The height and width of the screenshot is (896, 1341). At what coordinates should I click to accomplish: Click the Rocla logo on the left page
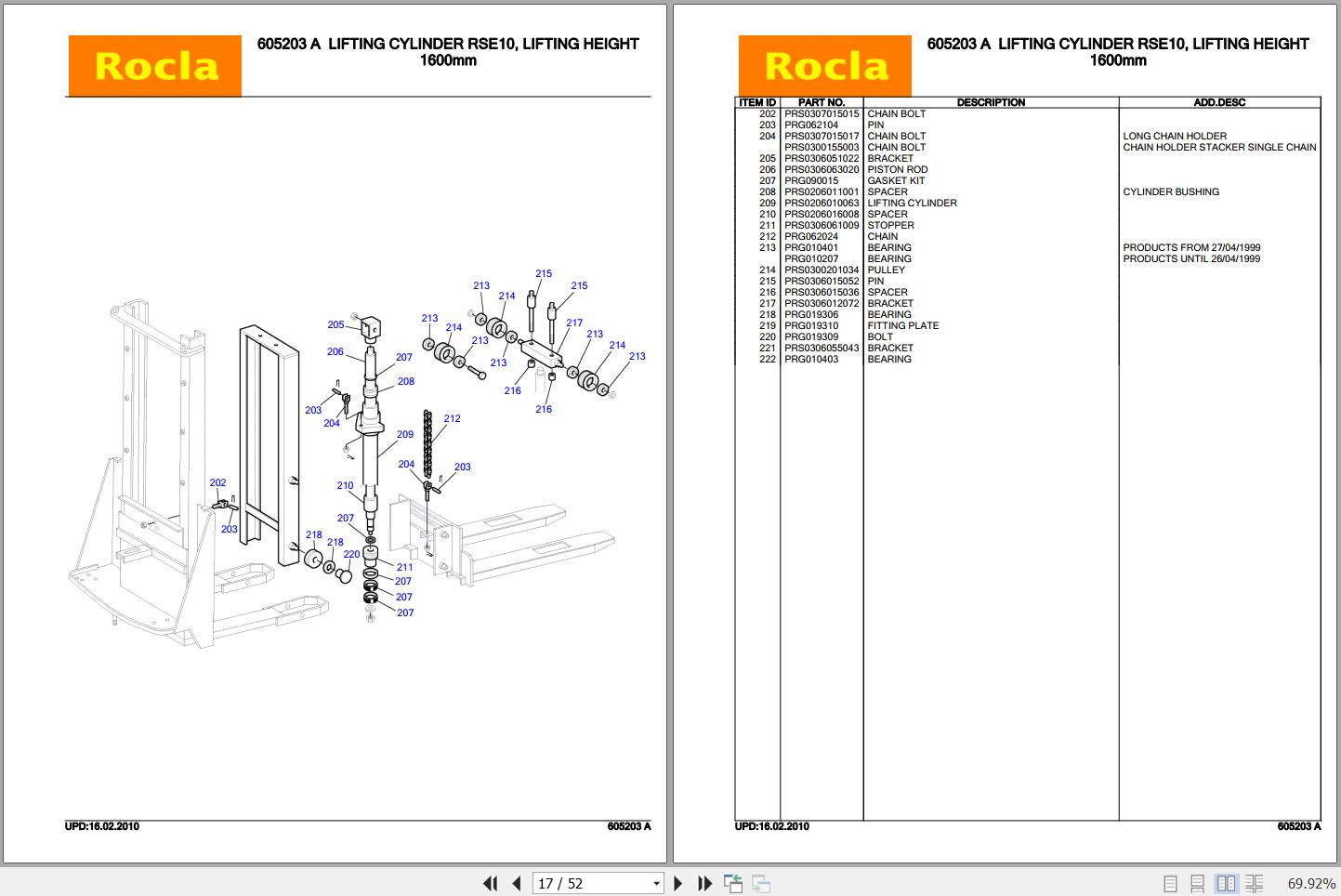pyautogui.click(x=154, y=65)
